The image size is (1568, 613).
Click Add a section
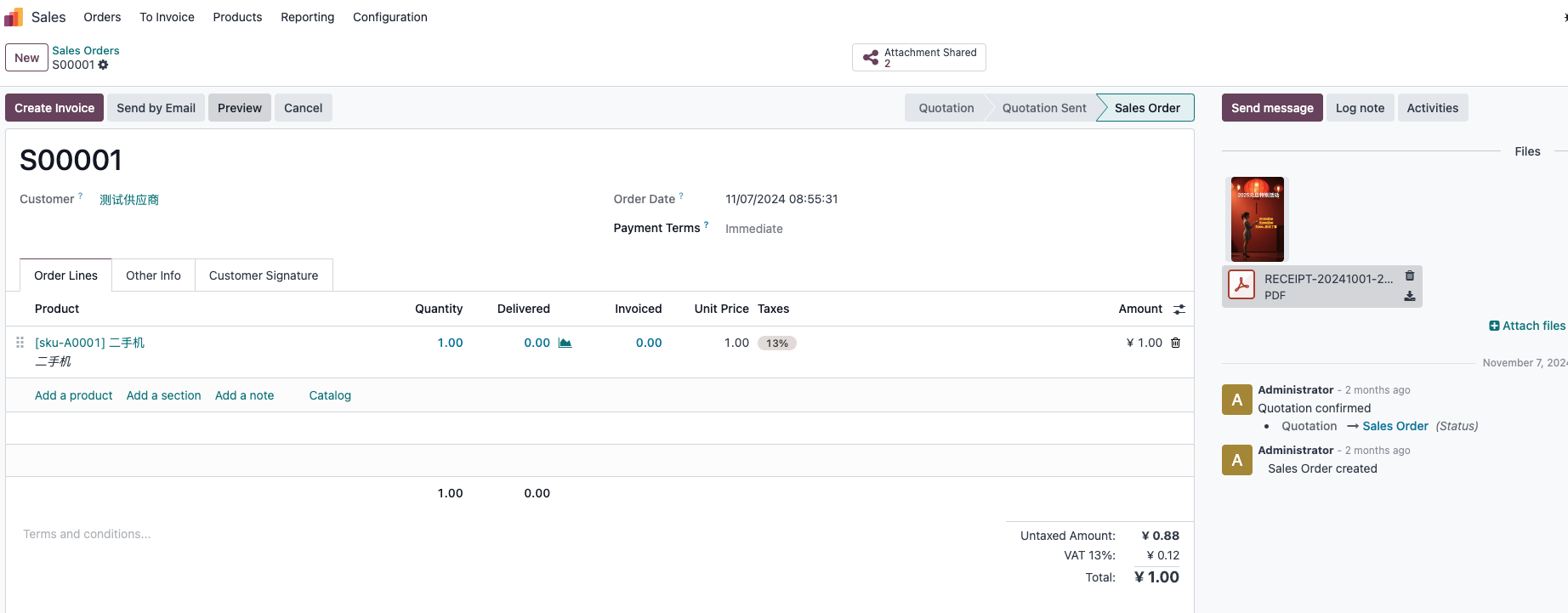point(163,395)
